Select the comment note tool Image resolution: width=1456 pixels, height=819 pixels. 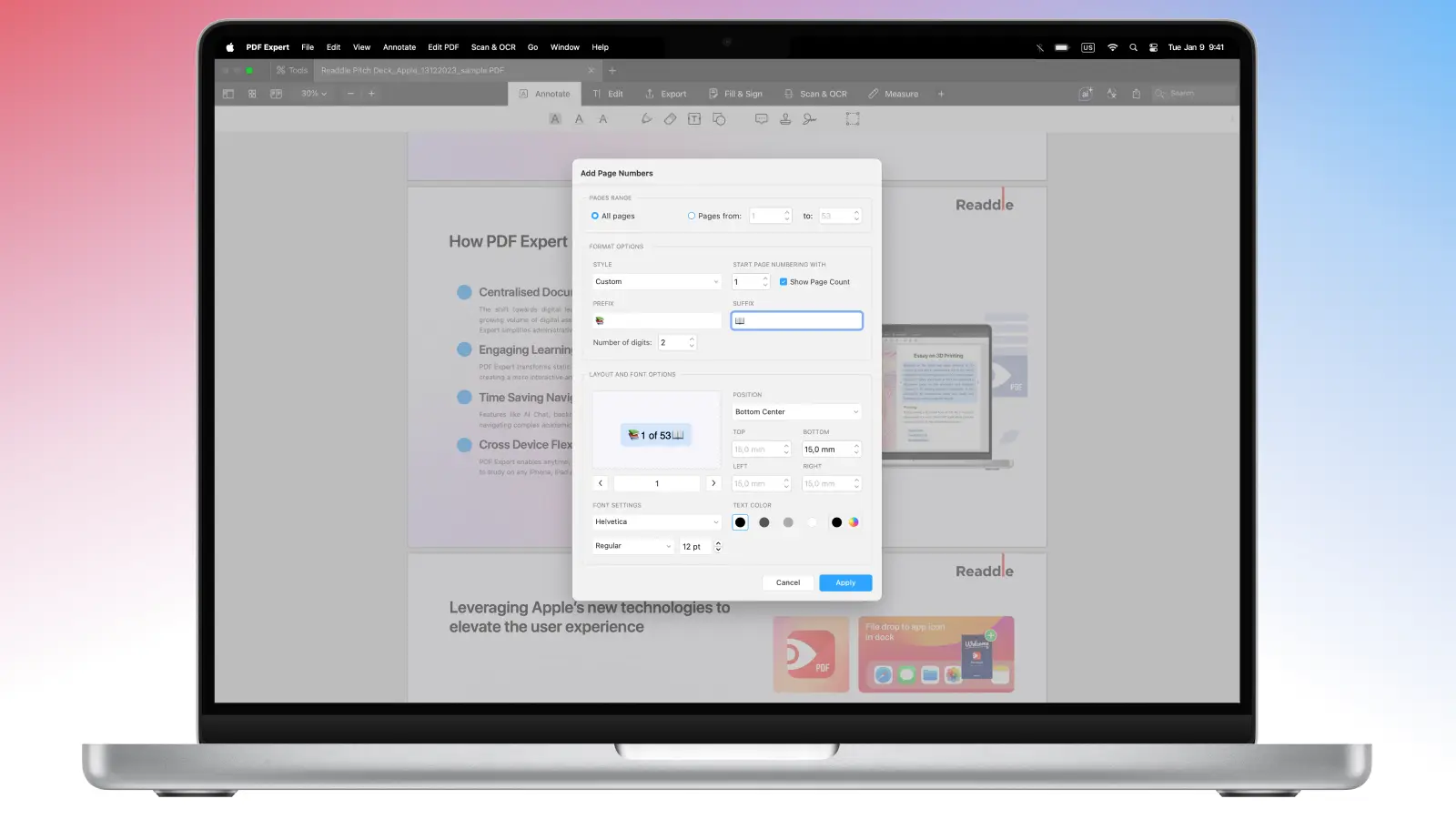click(761, 119)
